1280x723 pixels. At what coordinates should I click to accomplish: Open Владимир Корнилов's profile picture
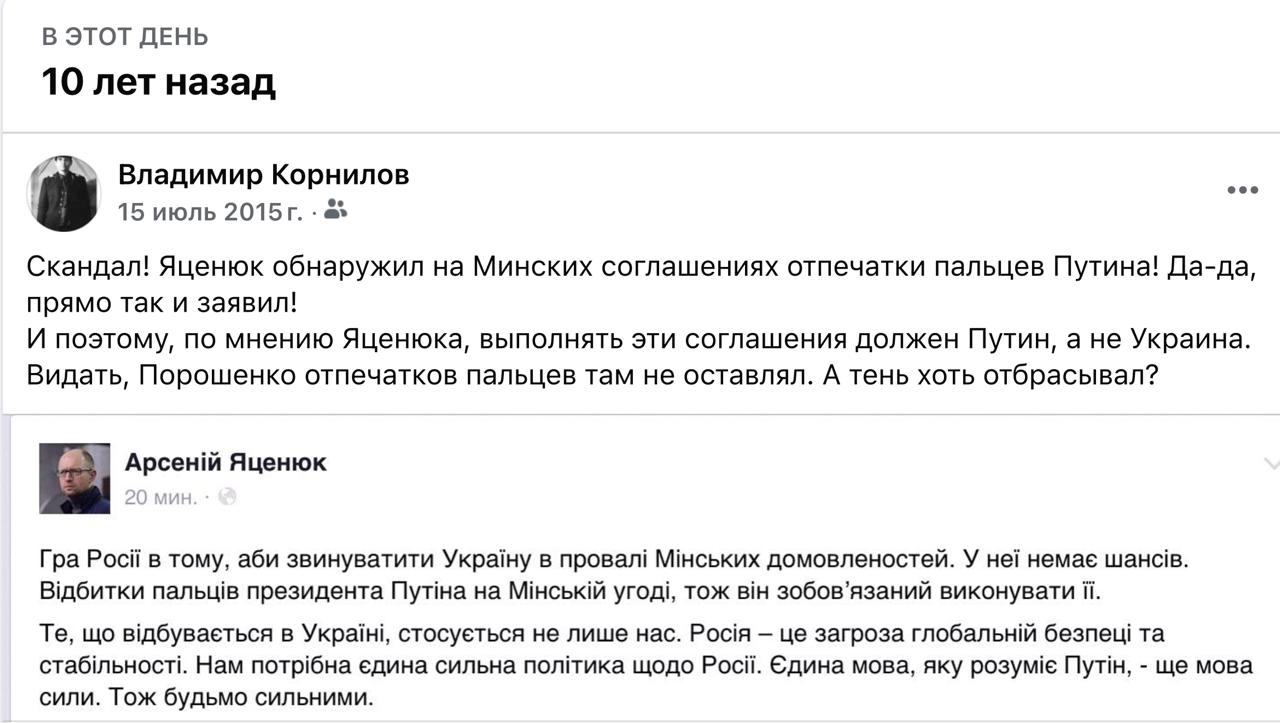[x=64, y=193]
